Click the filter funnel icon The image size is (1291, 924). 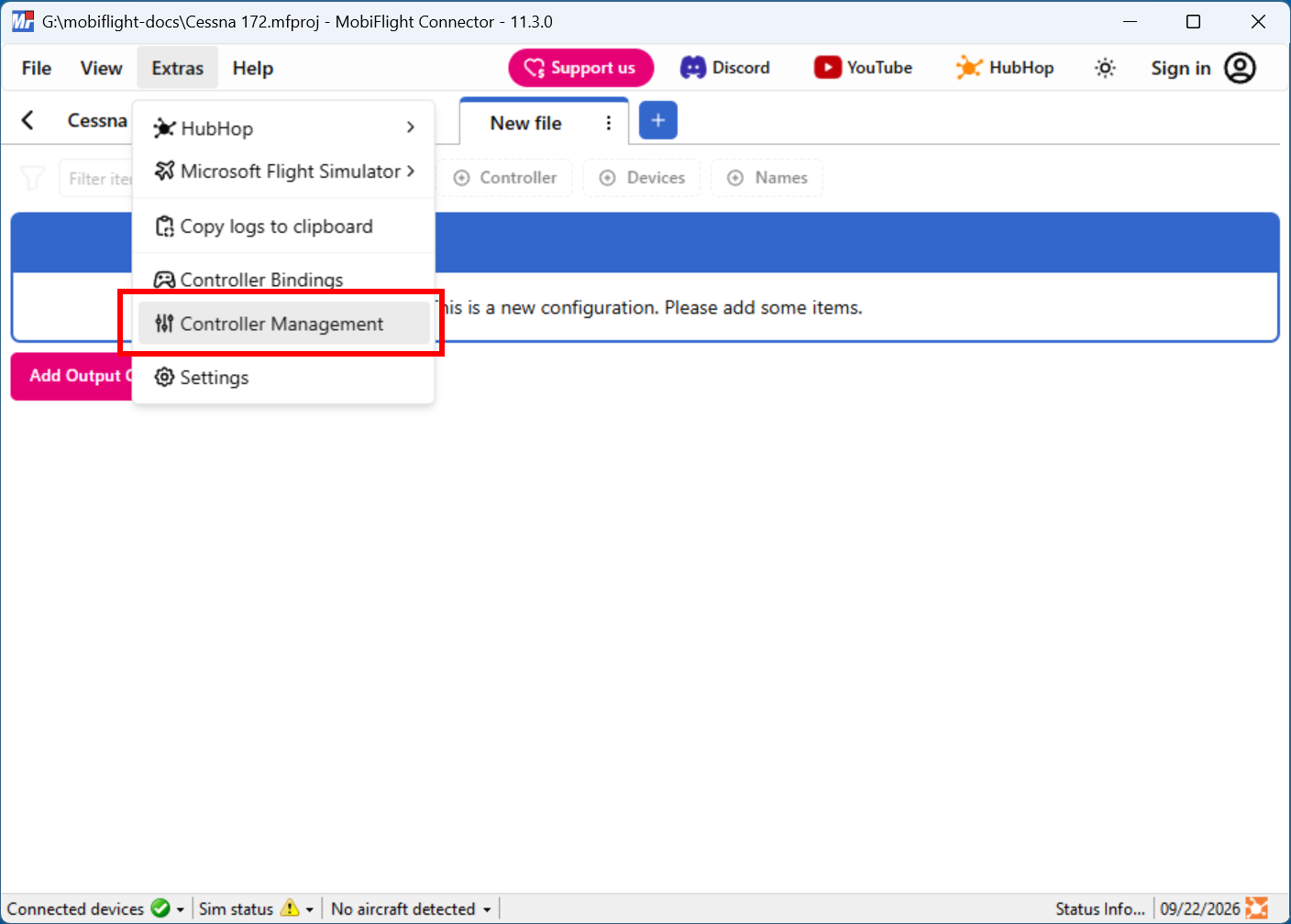32,178
